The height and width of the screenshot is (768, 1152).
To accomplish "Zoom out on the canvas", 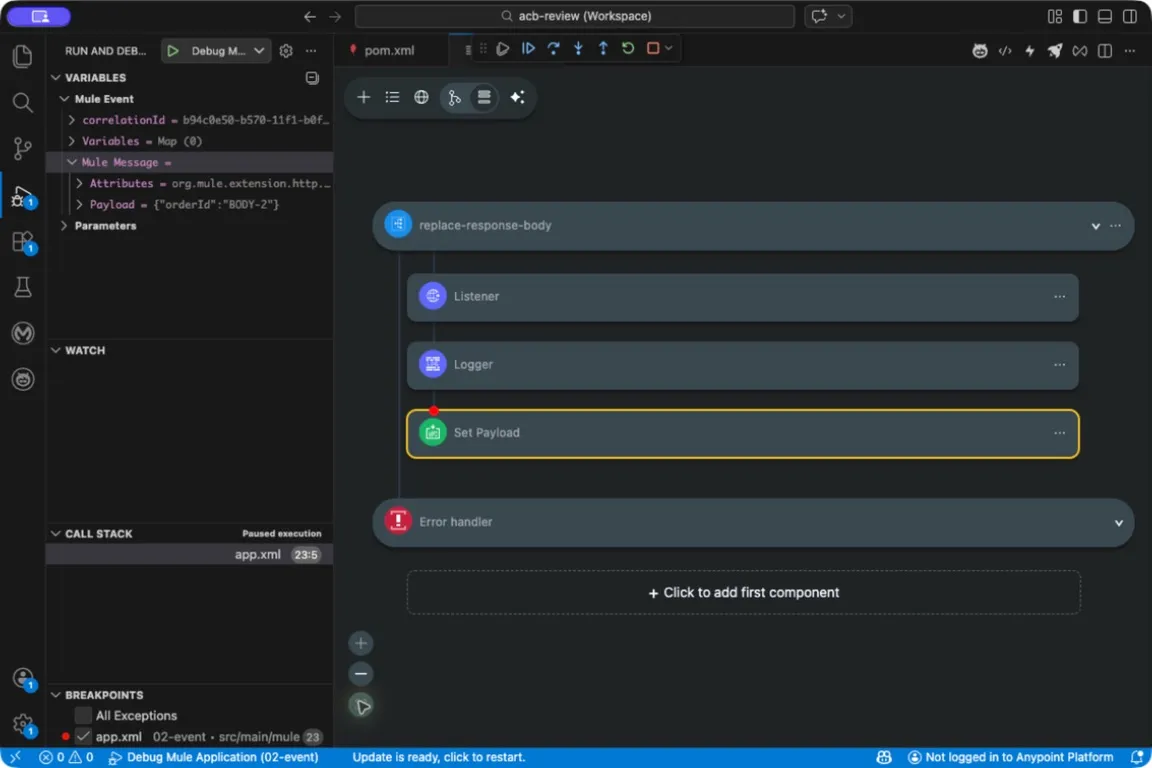I will click(361, 674).
